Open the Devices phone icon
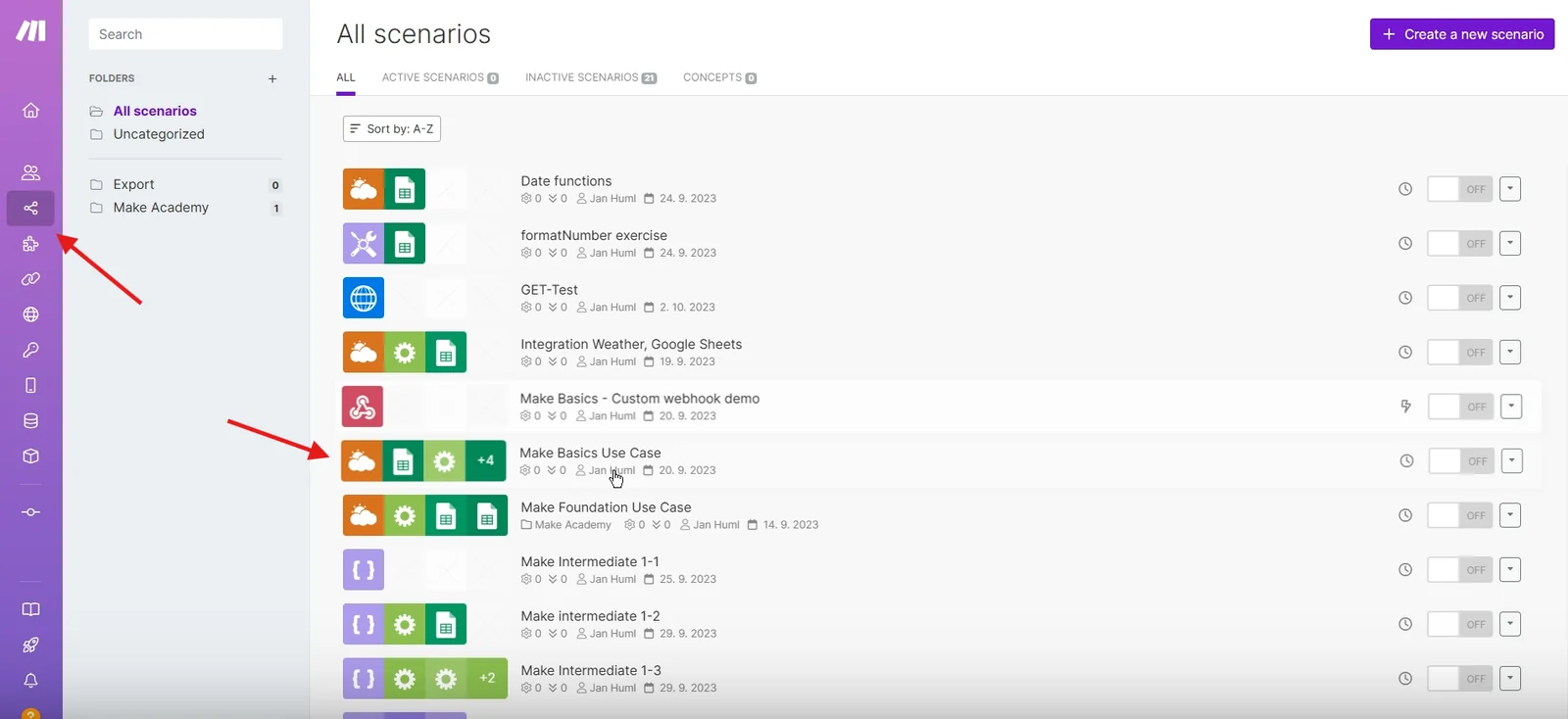The height and width of the screenshot is (719, 1568). coord(31,385)
